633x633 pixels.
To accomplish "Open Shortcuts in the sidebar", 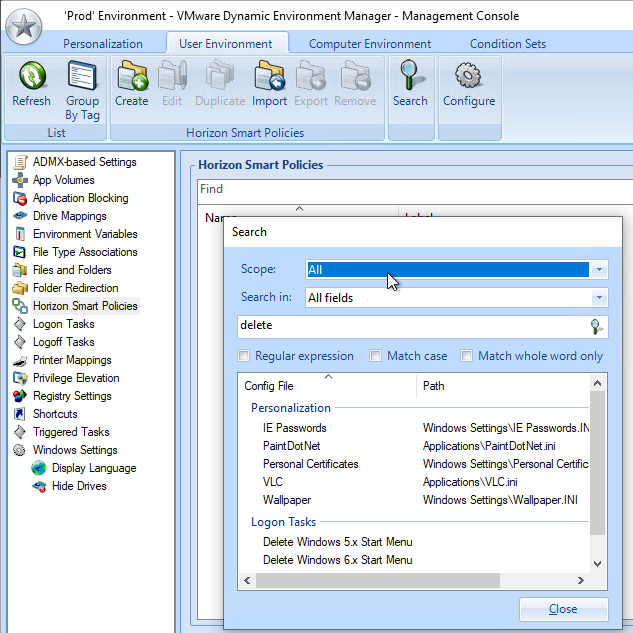I will coord(45,414).
